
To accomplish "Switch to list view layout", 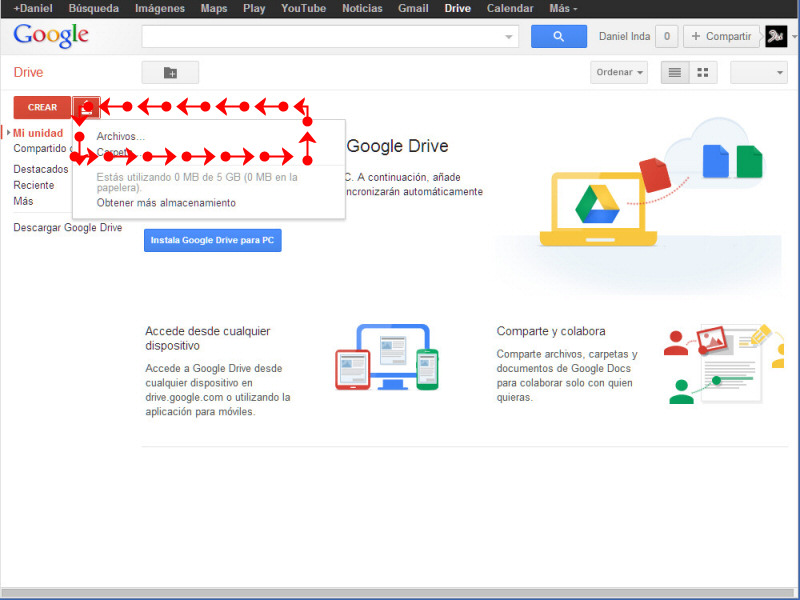I will (x=675, y=72).
